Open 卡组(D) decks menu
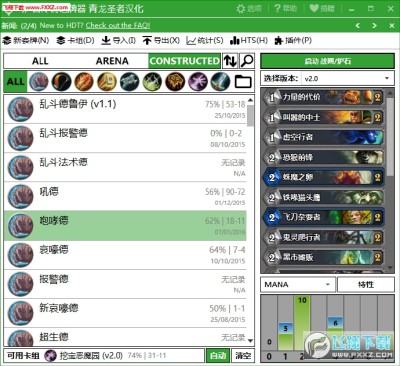This screenshot has height=366, width=400. [x=75, y=41]
